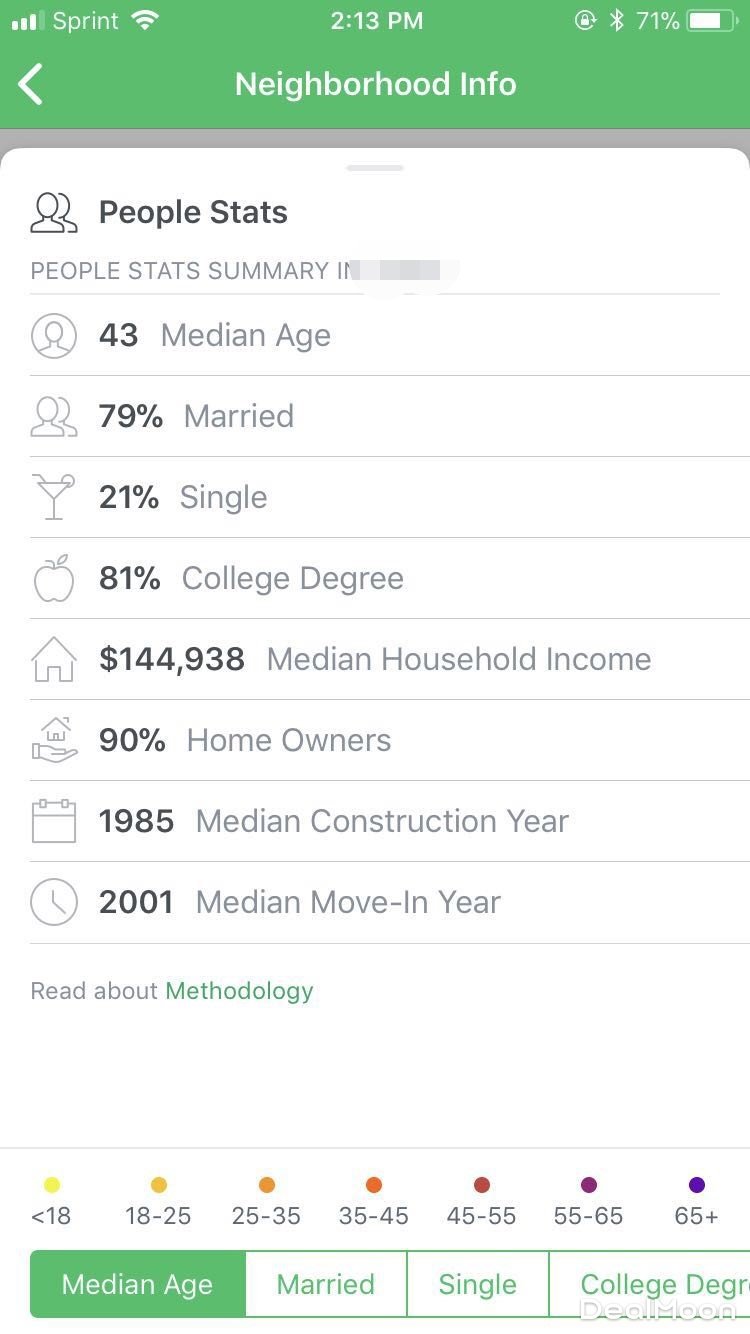Tap the Married couple icon
This screenshot has height=1334, width=750.
[54, 417]
